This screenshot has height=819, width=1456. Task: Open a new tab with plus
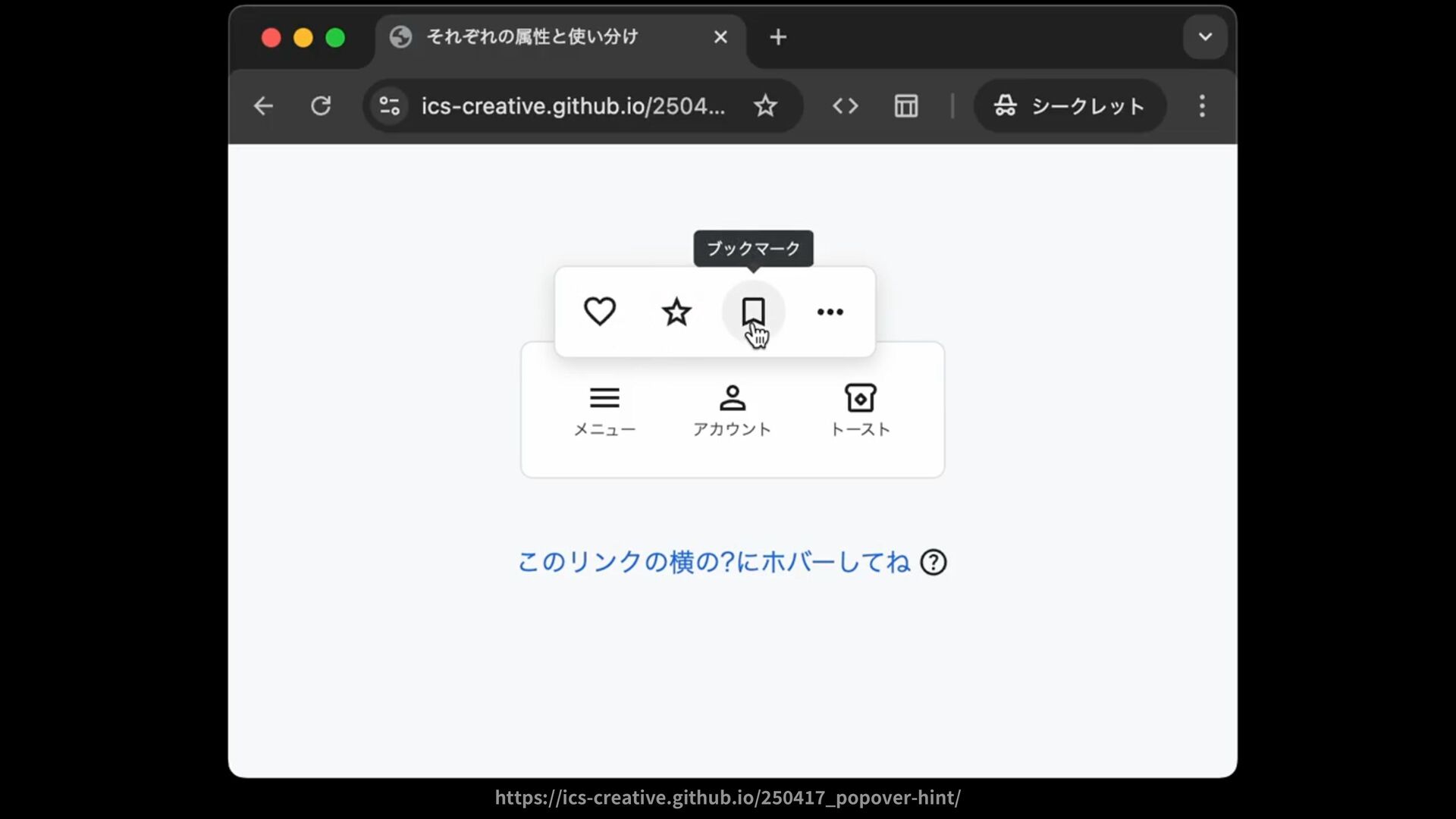pyautogui.click(x=778, y=37)
